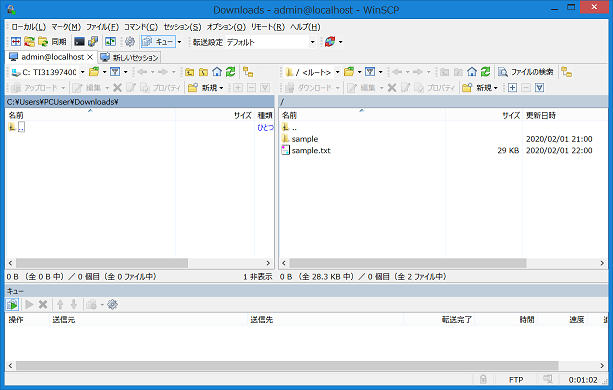
Task: Click local panel open directory folder icon
Action: coord(94,72)
